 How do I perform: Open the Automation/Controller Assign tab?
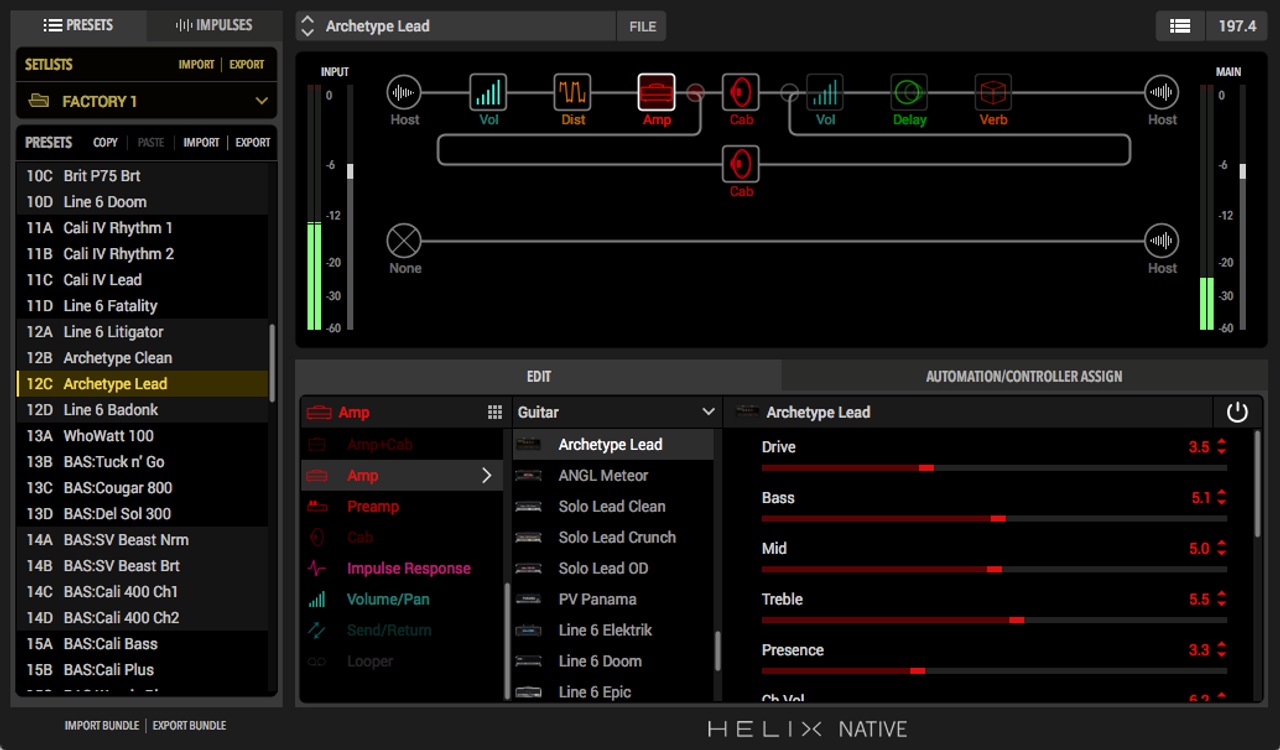click(x=1024, y=376)
